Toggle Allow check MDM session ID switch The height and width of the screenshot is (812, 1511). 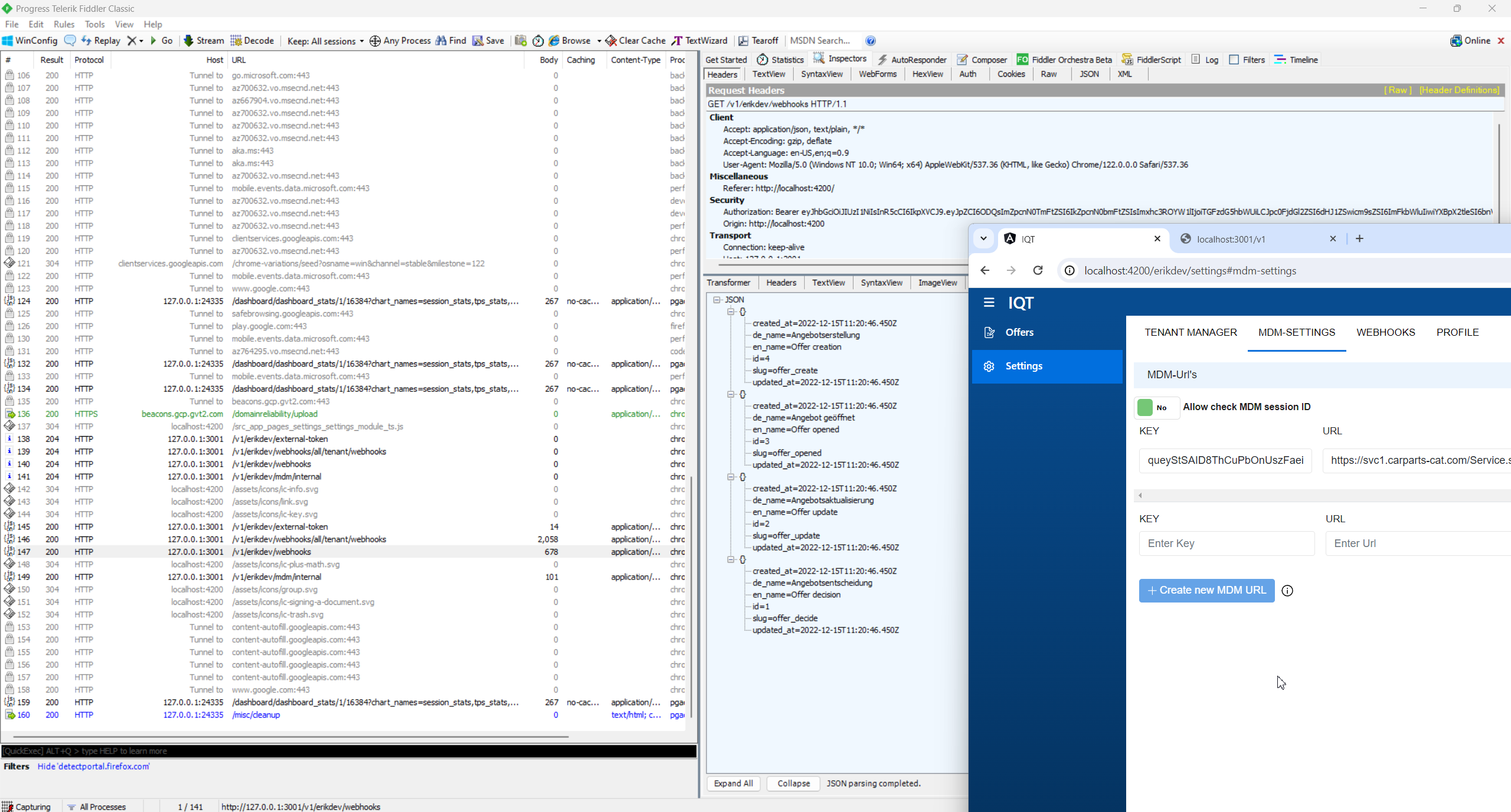1156,407
